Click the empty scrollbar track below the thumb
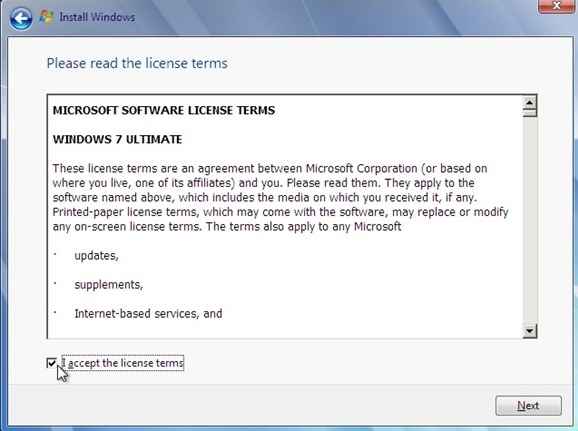This screenshot has height=431, width=578. coord(530,220)
